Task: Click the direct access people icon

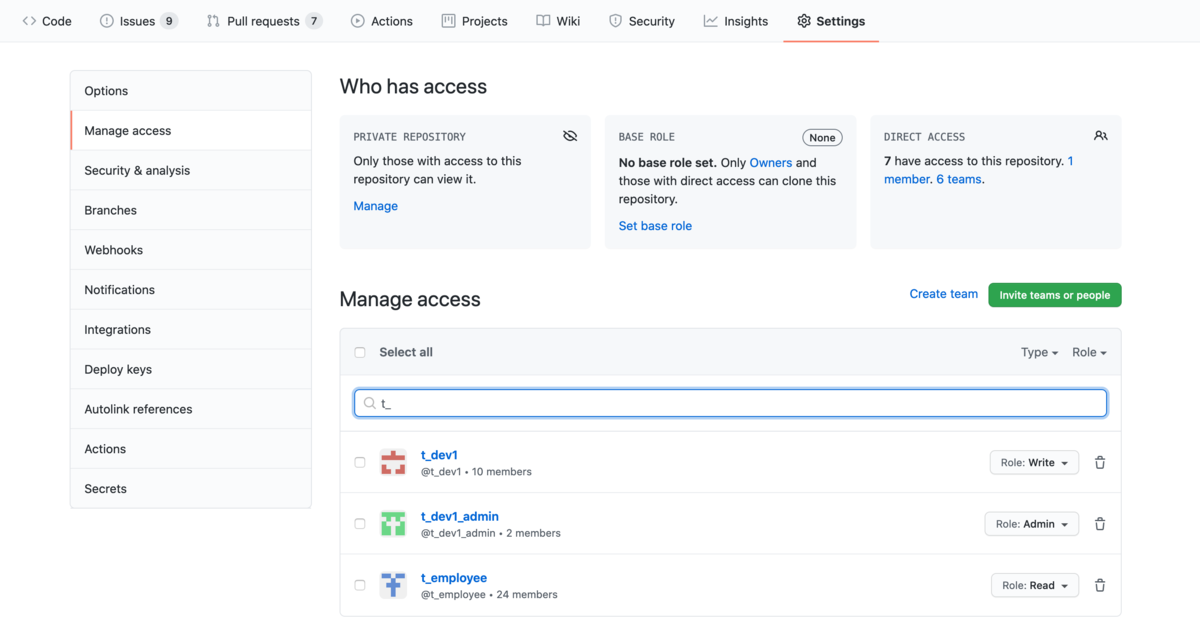Action: click(1100, 136)
